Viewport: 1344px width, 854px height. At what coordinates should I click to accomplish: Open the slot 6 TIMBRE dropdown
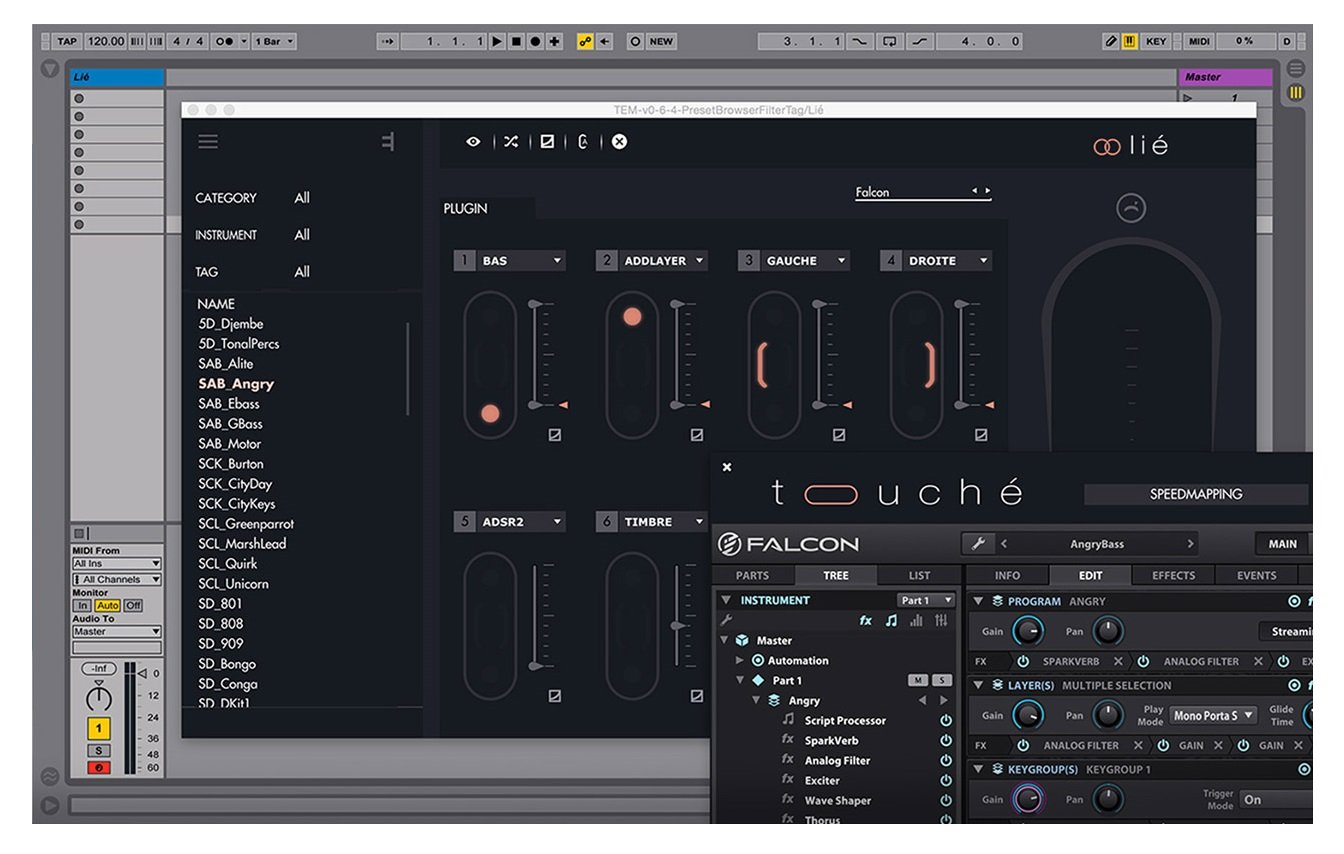coord(653,522)
